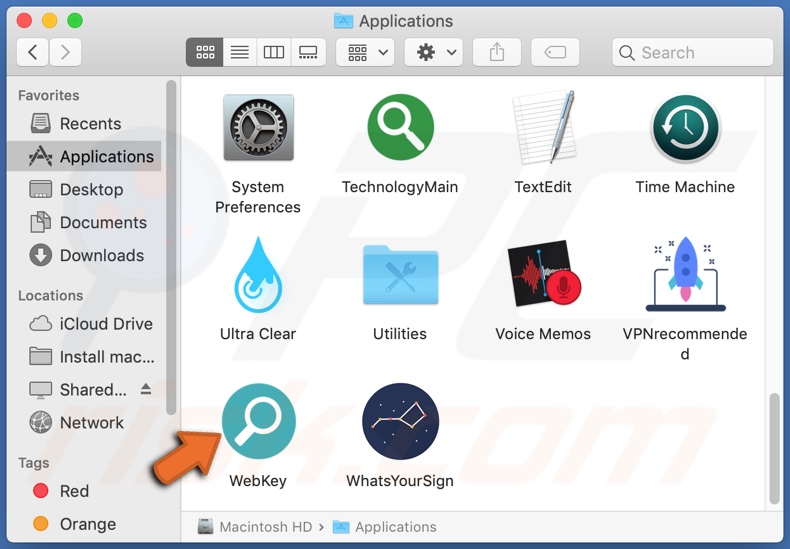Open the group-by arrangement dropdown
The height and width of the screenshot is (549, 790).
click(365, 52)
